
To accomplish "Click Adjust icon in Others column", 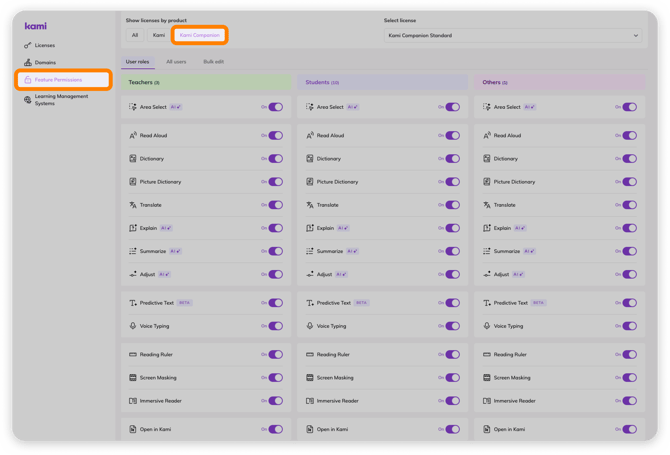I will click(487, 274).
